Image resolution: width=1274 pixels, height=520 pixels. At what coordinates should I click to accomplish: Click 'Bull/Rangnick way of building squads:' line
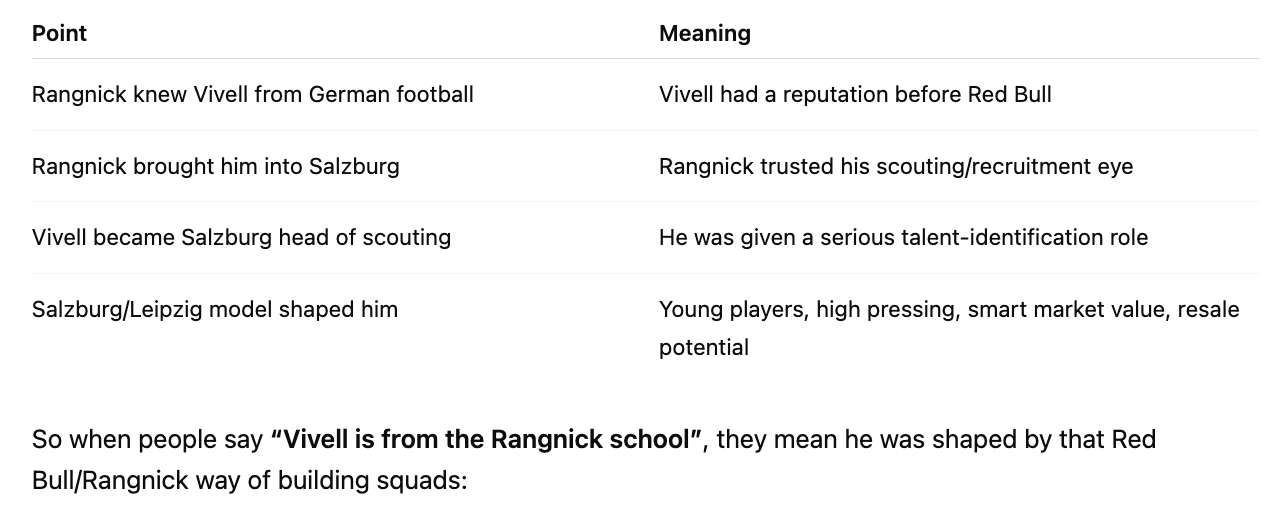pos(250,479)
